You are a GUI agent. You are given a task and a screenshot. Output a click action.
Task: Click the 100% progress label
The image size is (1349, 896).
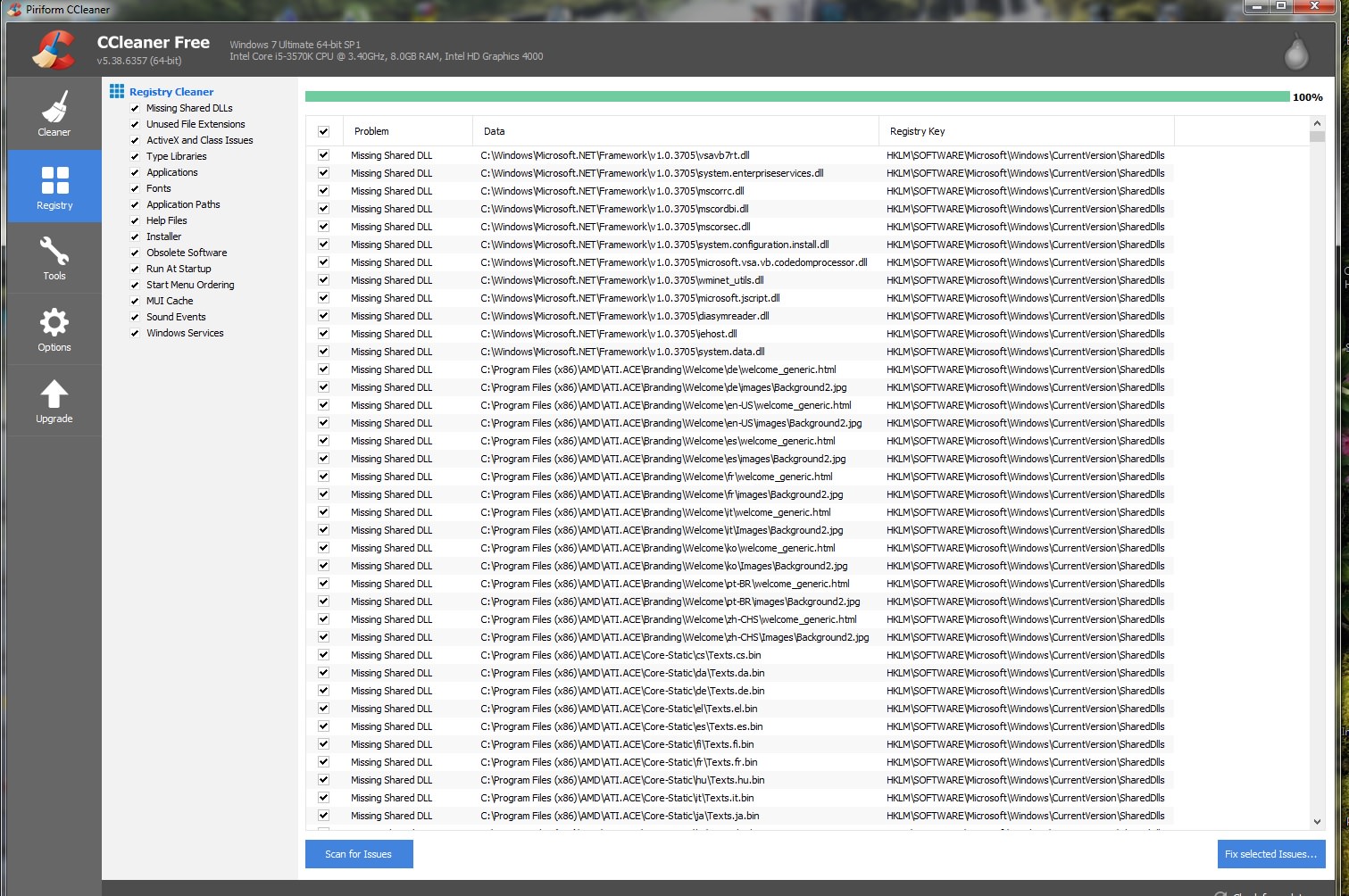click(x=1308, y=97)
